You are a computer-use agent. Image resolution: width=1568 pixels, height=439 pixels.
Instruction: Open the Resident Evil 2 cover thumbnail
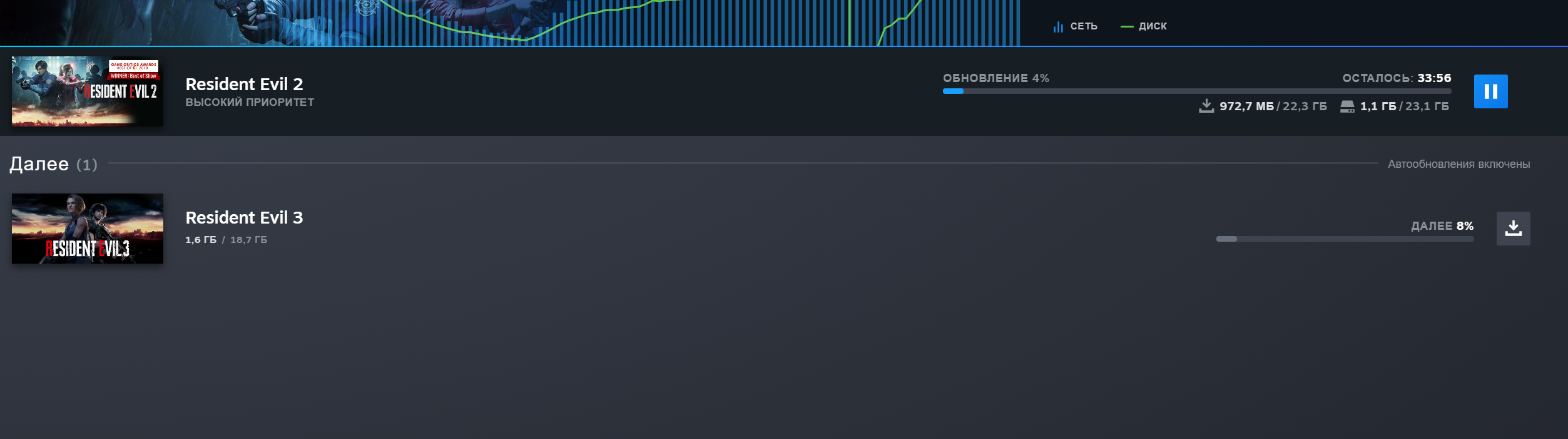click(87, 91)
